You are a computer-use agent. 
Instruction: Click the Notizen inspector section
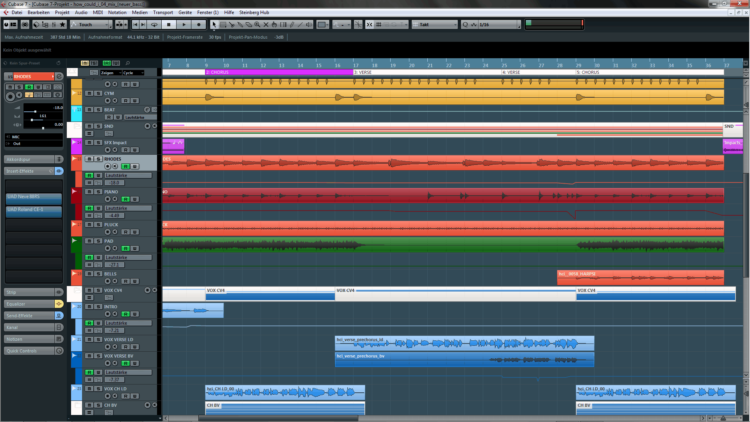pyautogui.click(x=33, y=339)
